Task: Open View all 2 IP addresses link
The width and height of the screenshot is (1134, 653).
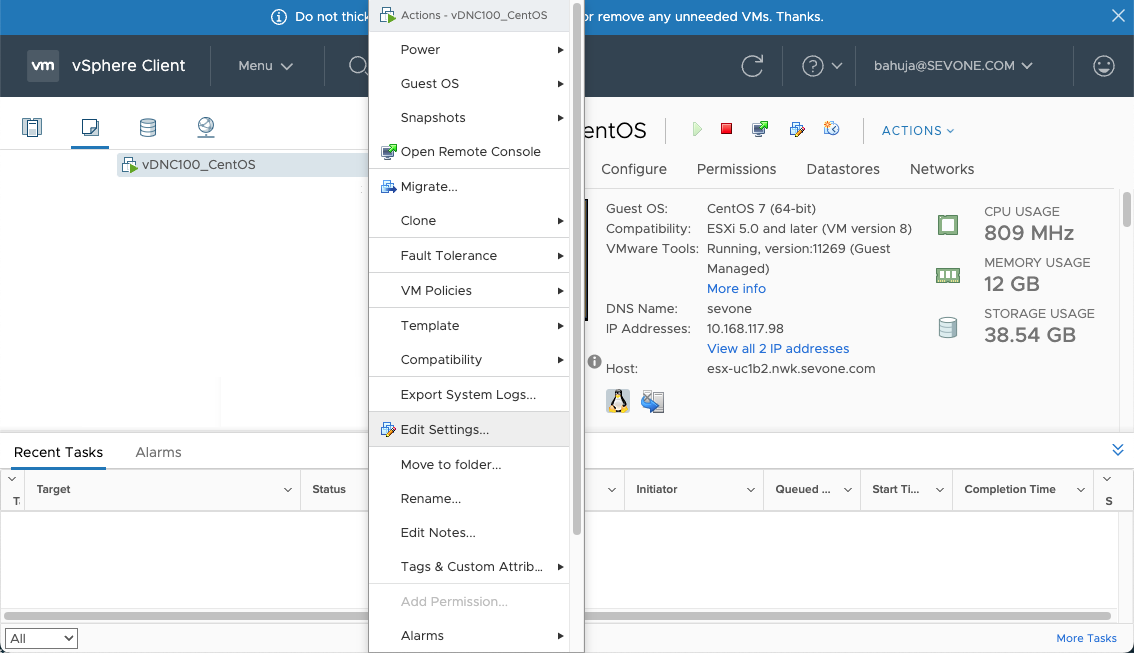Action: 778,349
